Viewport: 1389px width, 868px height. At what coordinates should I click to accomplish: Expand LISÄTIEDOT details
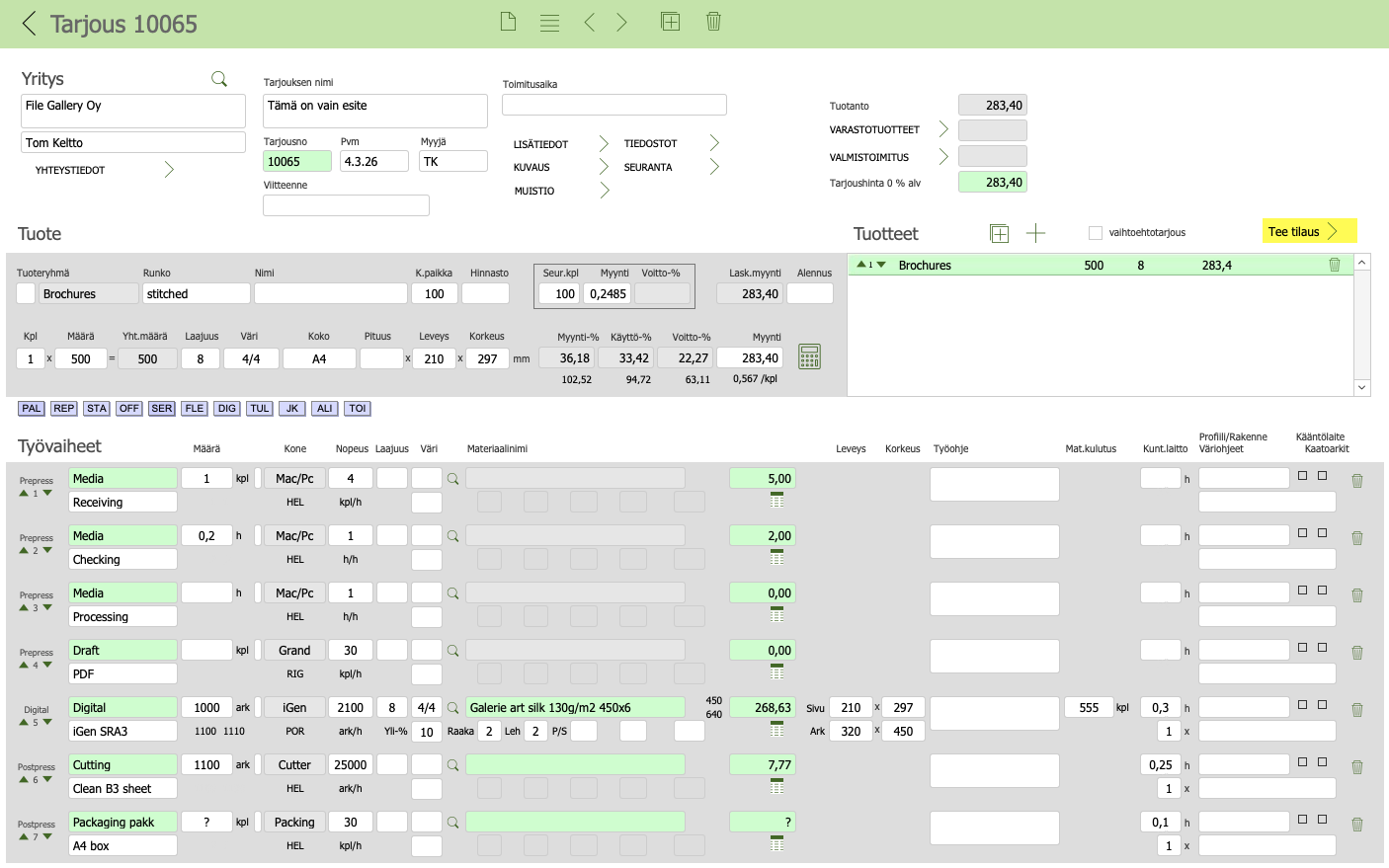(604, 144)
